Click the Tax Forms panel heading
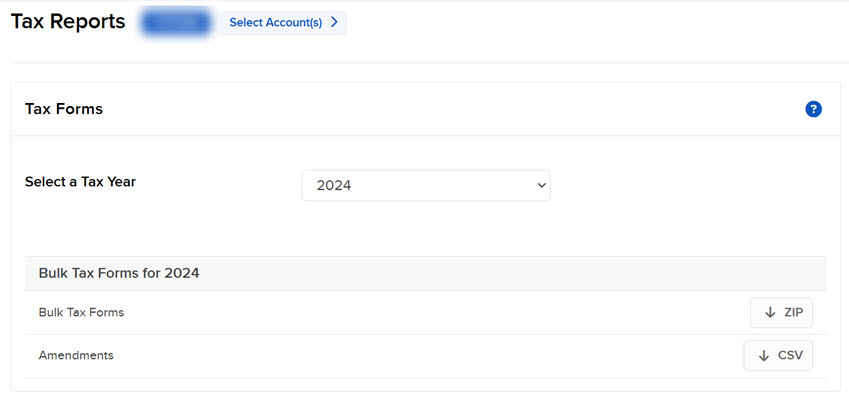Screen dimensions: 849x401 (64, 109)
